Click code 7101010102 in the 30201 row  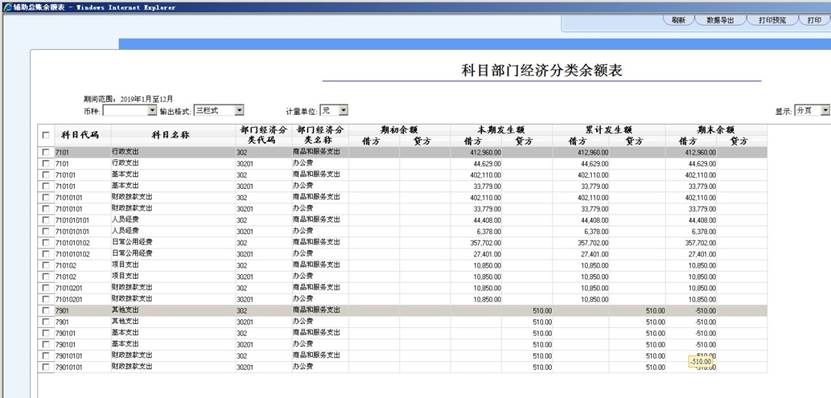tap(73, 254)
